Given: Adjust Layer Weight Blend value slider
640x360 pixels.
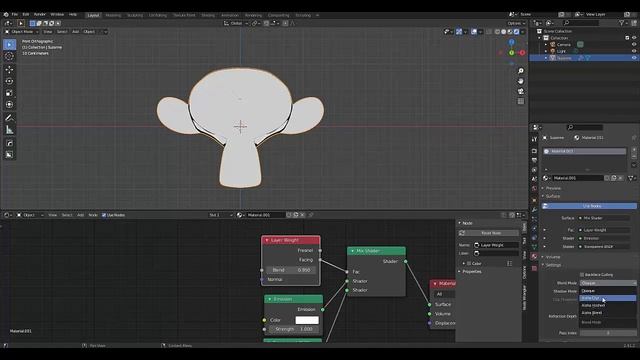Looking at the screenshot, I should pyautogui.click(x=291, y=270).
